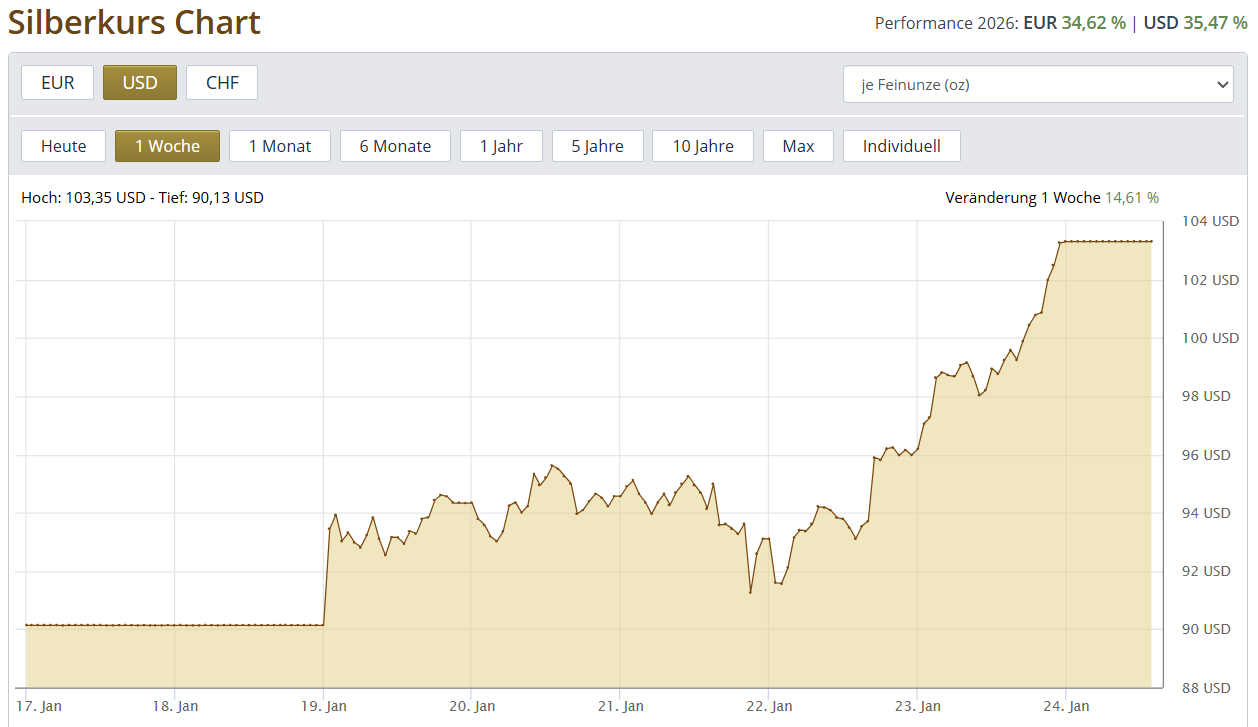This screenshot has width=1258, height=727.
Task: Click the flat line at 18. Jan
Action: [175, 625]
